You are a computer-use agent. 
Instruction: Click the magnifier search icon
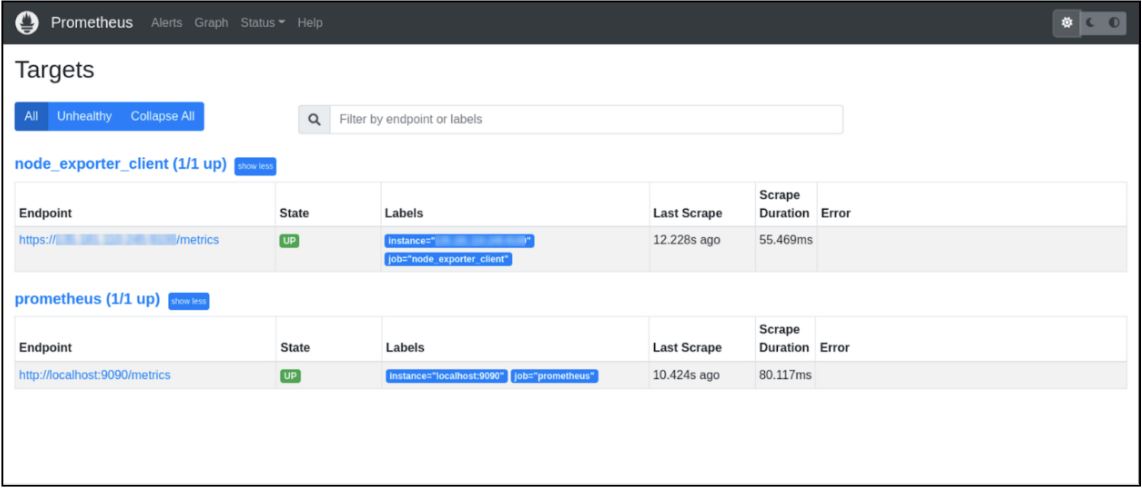[x=315, y=119]
